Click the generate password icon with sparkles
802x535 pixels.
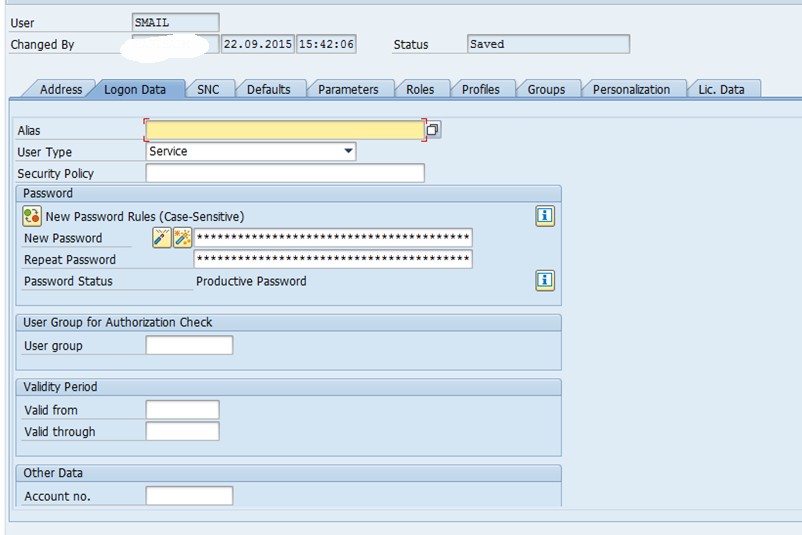183,238
